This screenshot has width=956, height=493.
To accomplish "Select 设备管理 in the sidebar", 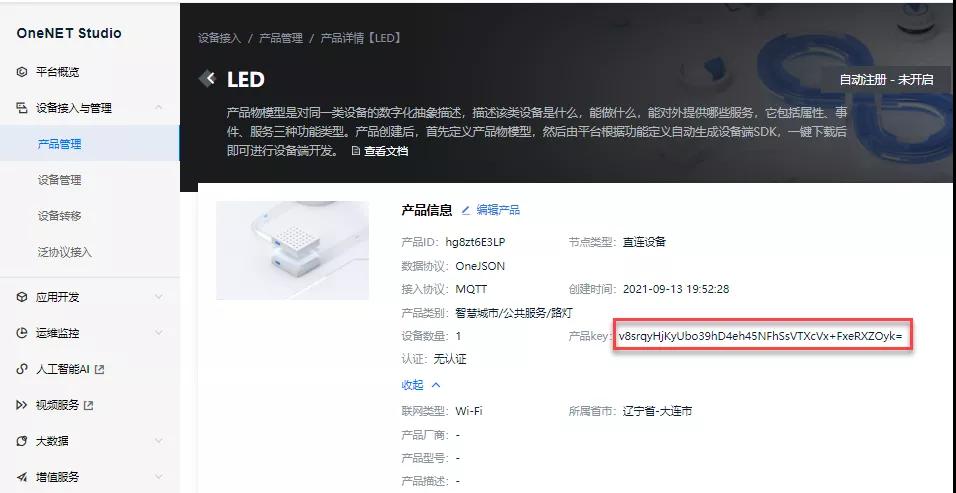I will [x=59, y=180].
